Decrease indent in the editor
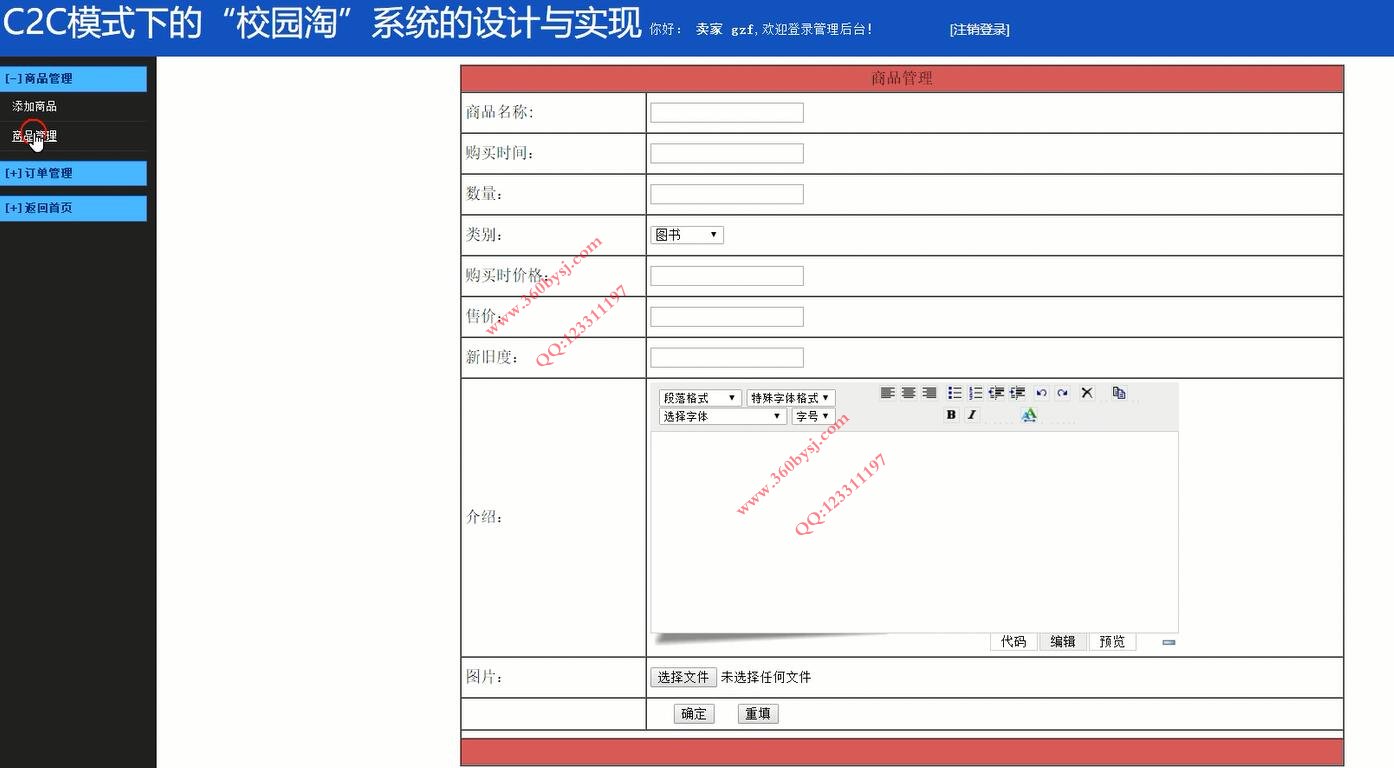Image resolution: width=1394 pixels, height=768 pixels. [996, 393]
